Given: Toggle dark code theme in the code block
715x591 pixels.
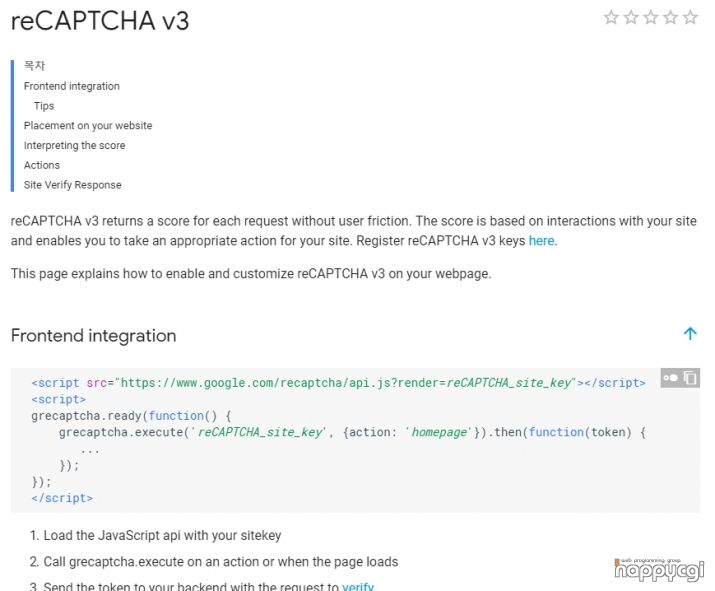Looking at the screenshot, I should coord(670,378).
